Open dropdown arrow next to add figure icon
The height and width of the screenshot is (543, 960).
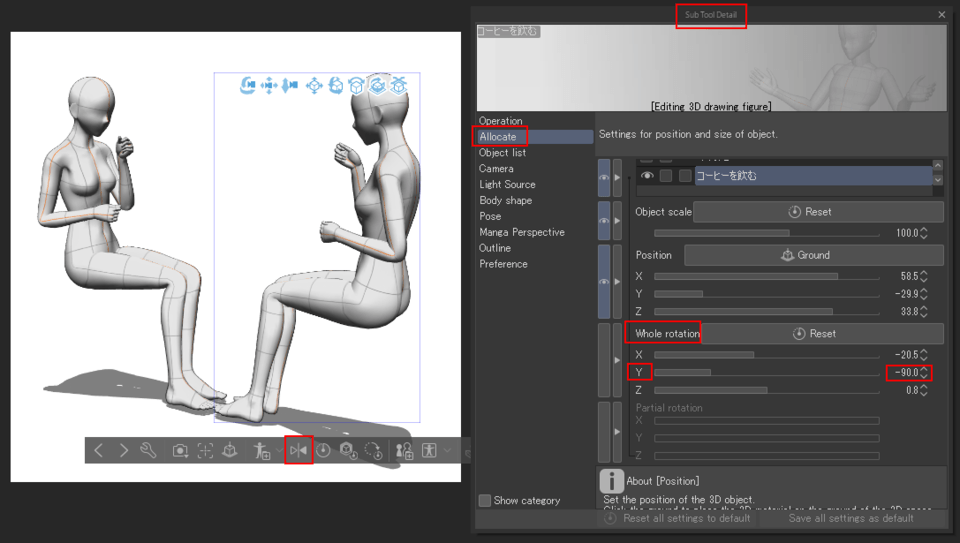[x=279, y=451]
